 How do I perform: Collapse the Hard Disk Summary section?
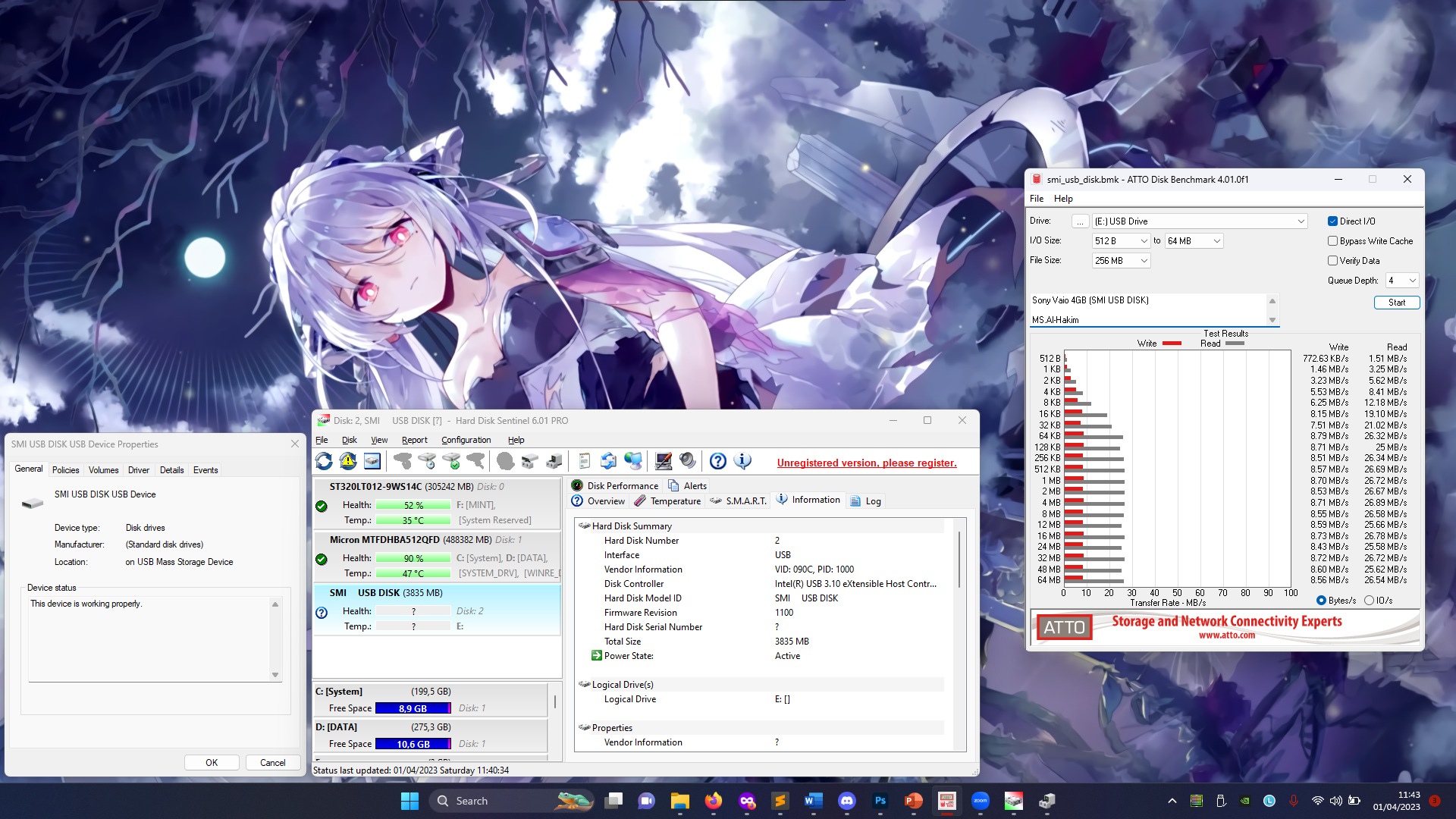(584, 526)
